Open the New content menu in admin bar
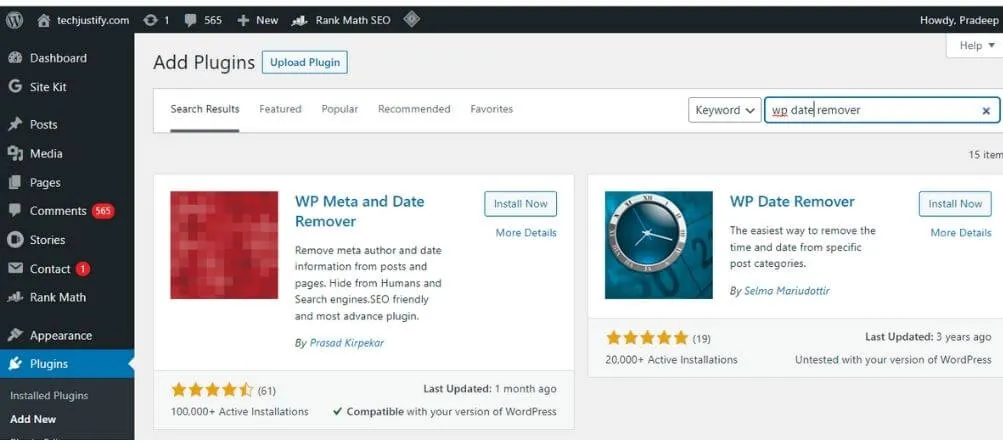The height and width of the screenshot is (445, 1003). (x=258, y=20)
